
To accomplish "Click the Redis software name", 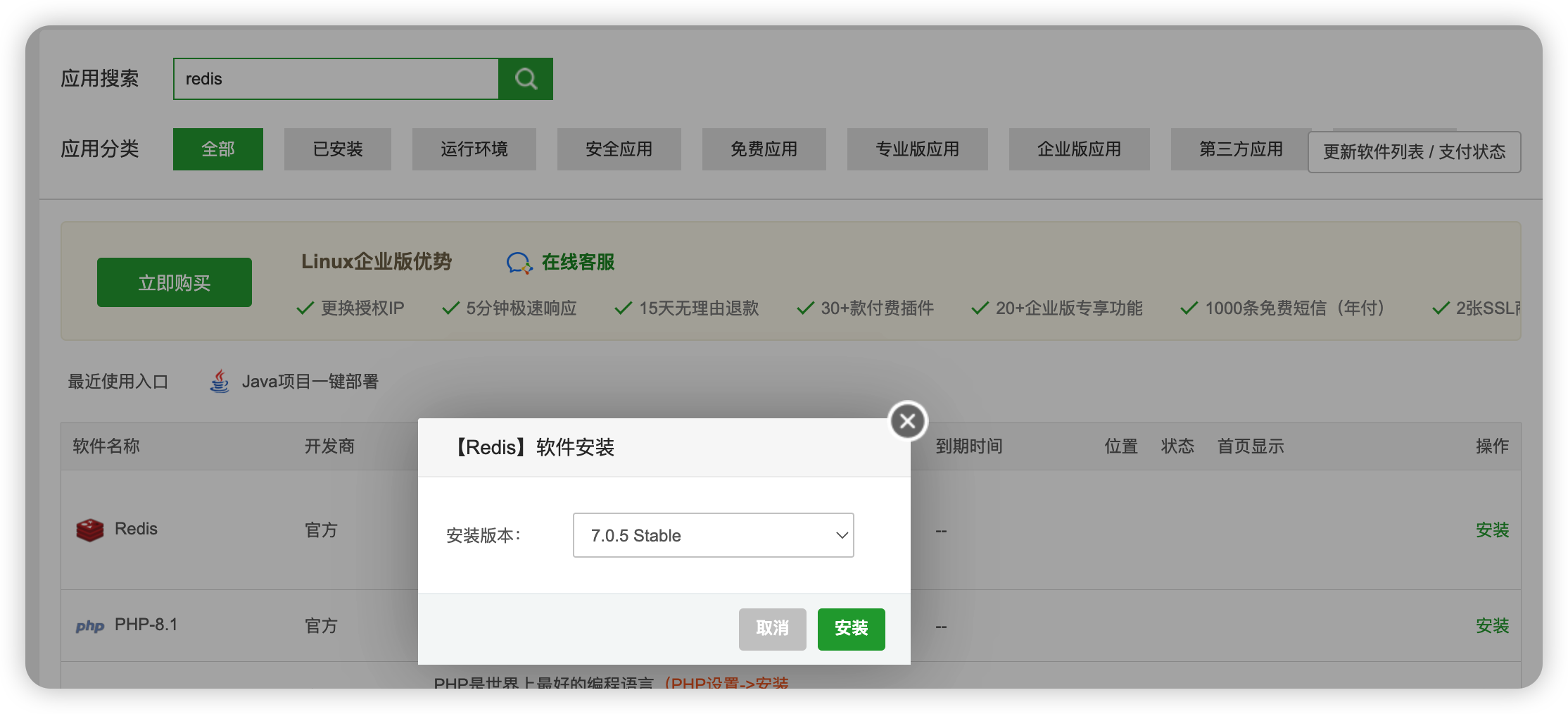I will click(136, 529).
